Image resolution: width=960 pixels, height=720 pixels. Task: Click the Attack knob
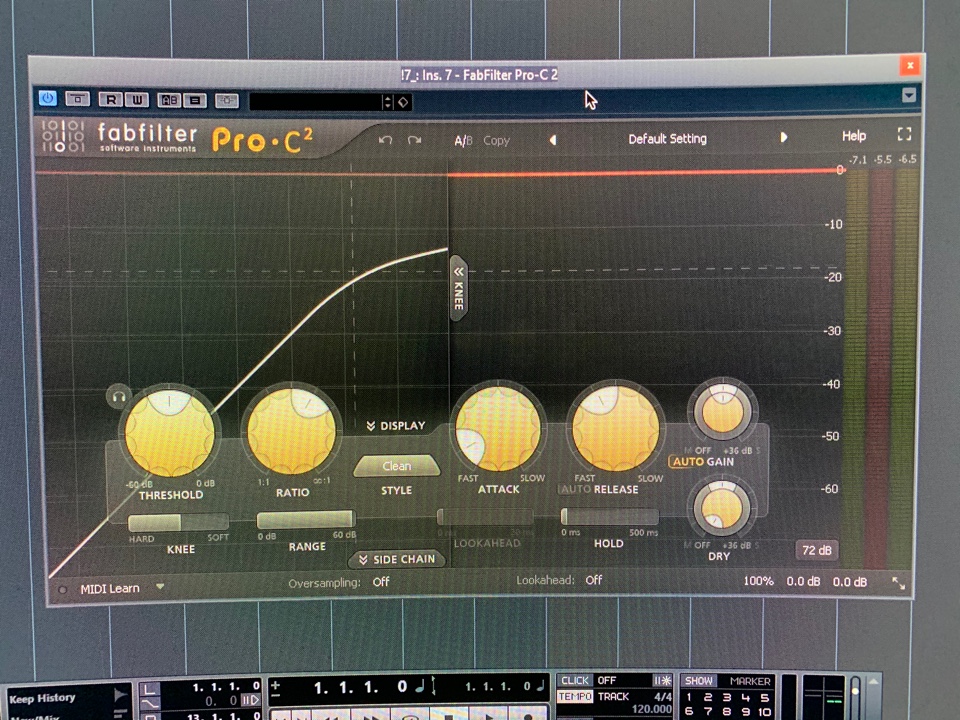498,427
